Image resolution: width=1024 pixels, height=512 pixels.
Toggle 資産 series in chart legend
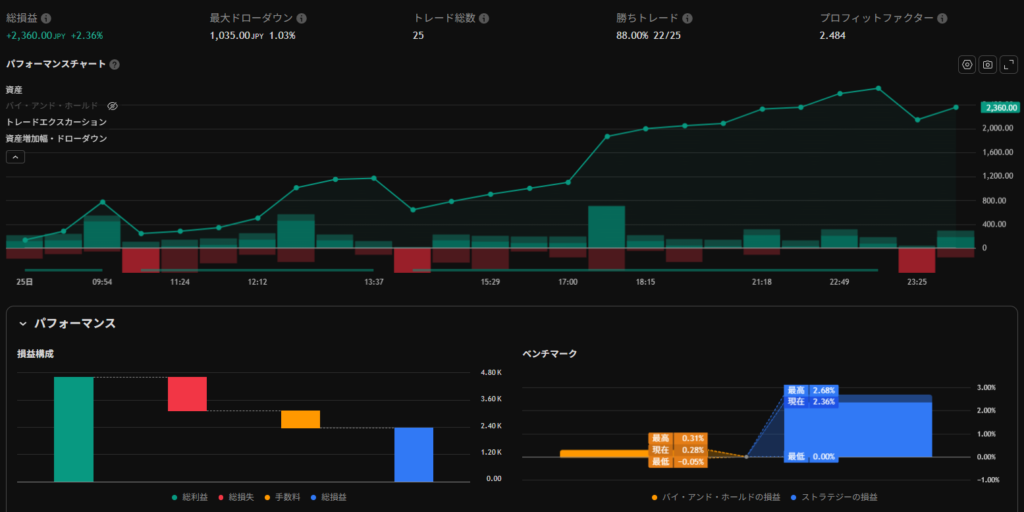tap(14, 90)
